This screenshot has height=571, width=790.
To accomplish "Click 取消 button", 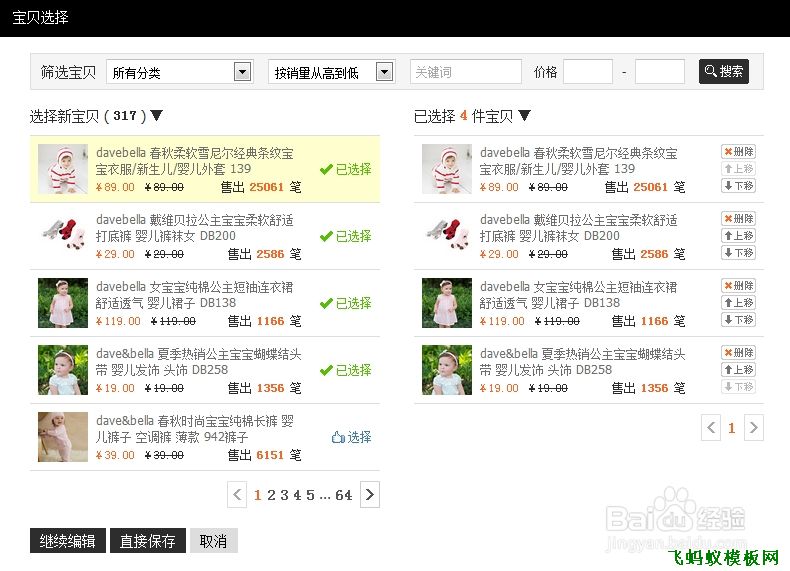I will tap(214, 541).
